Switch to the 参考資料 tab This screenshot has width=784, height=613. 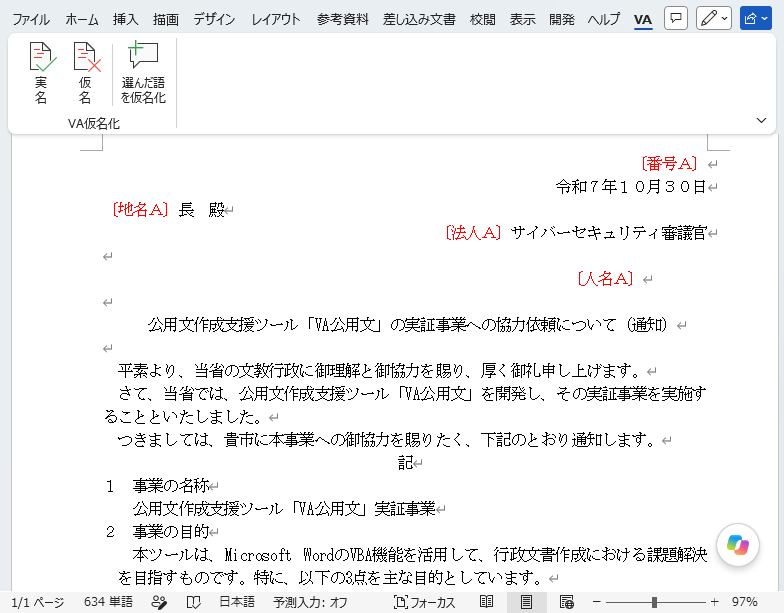pos(342,20)
